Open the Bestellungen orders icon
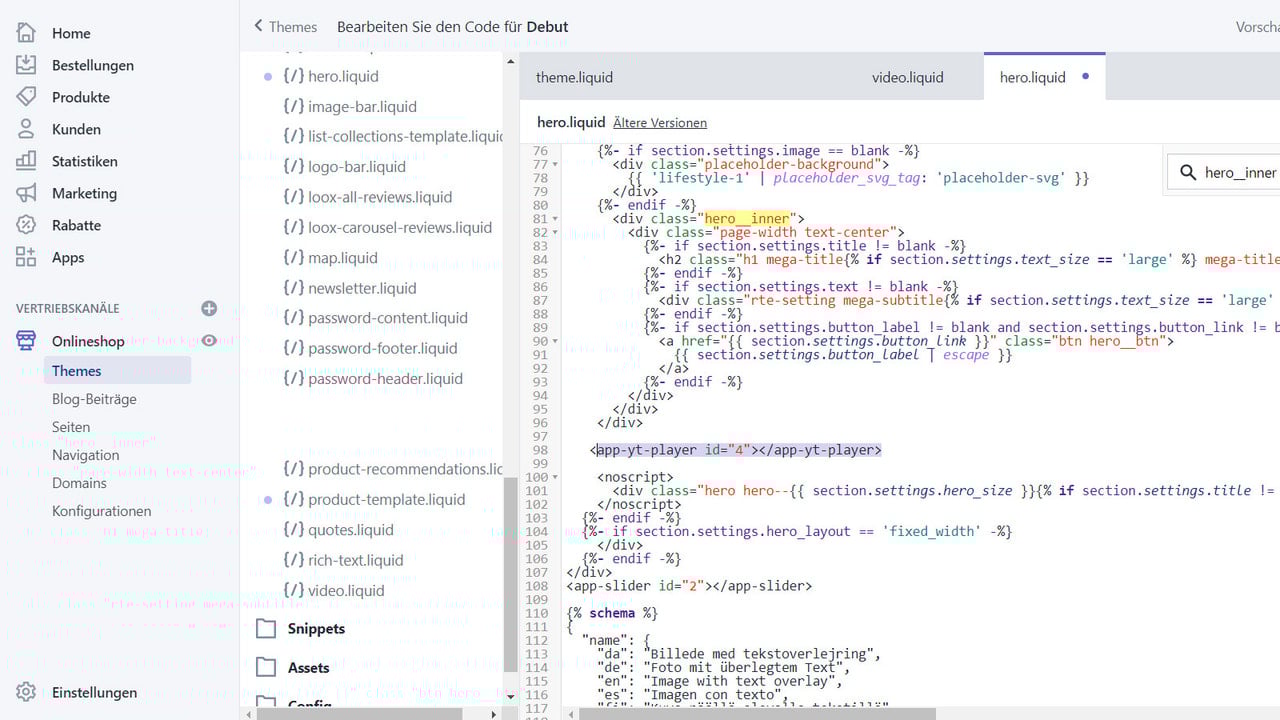The image size is (1280, 720). click(x=26, y=65)
